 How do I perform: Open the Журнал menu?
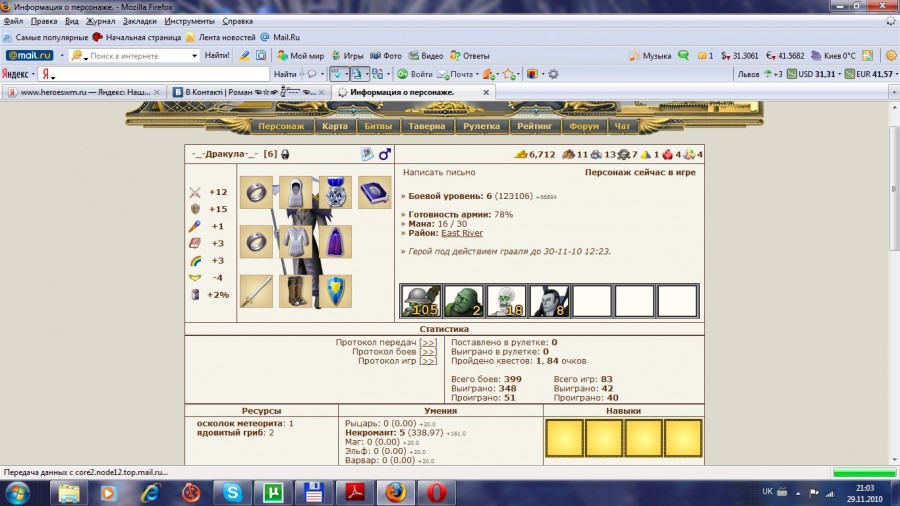point(100,21)
